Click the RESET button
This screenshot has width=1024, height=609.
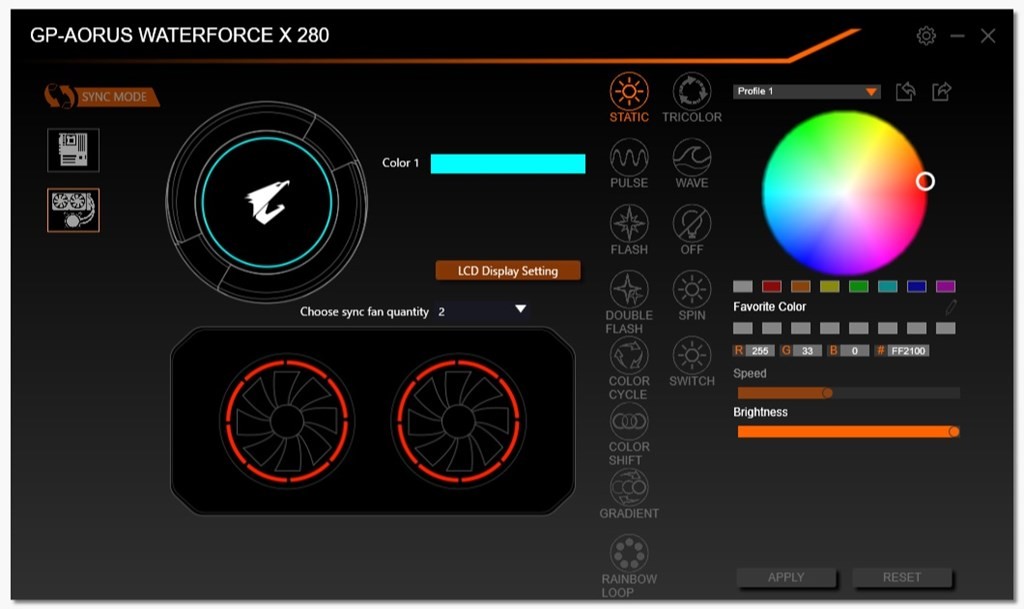point(902,578)
